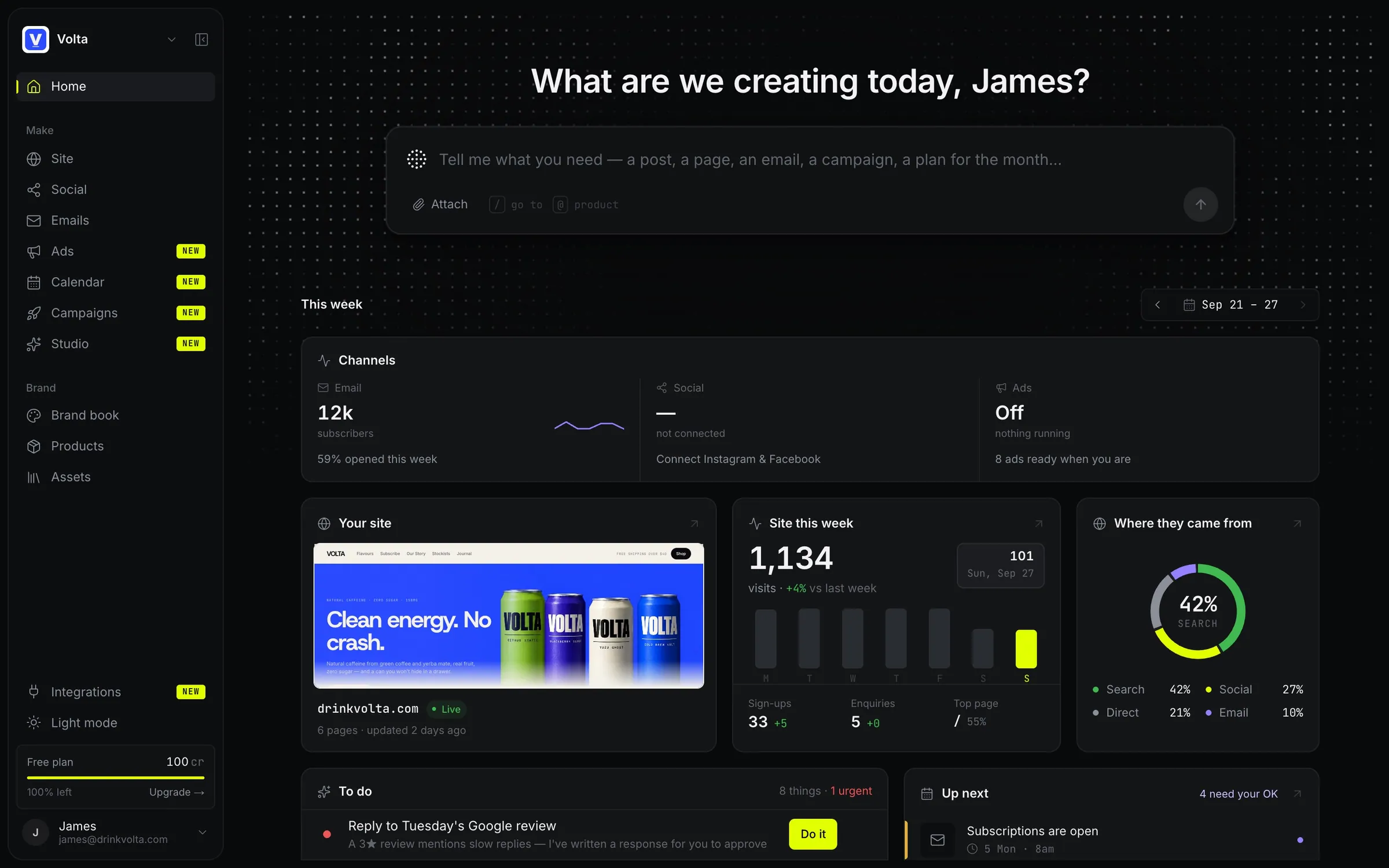
Task: Click the @ product shortcut
Action: pos(586,205)
